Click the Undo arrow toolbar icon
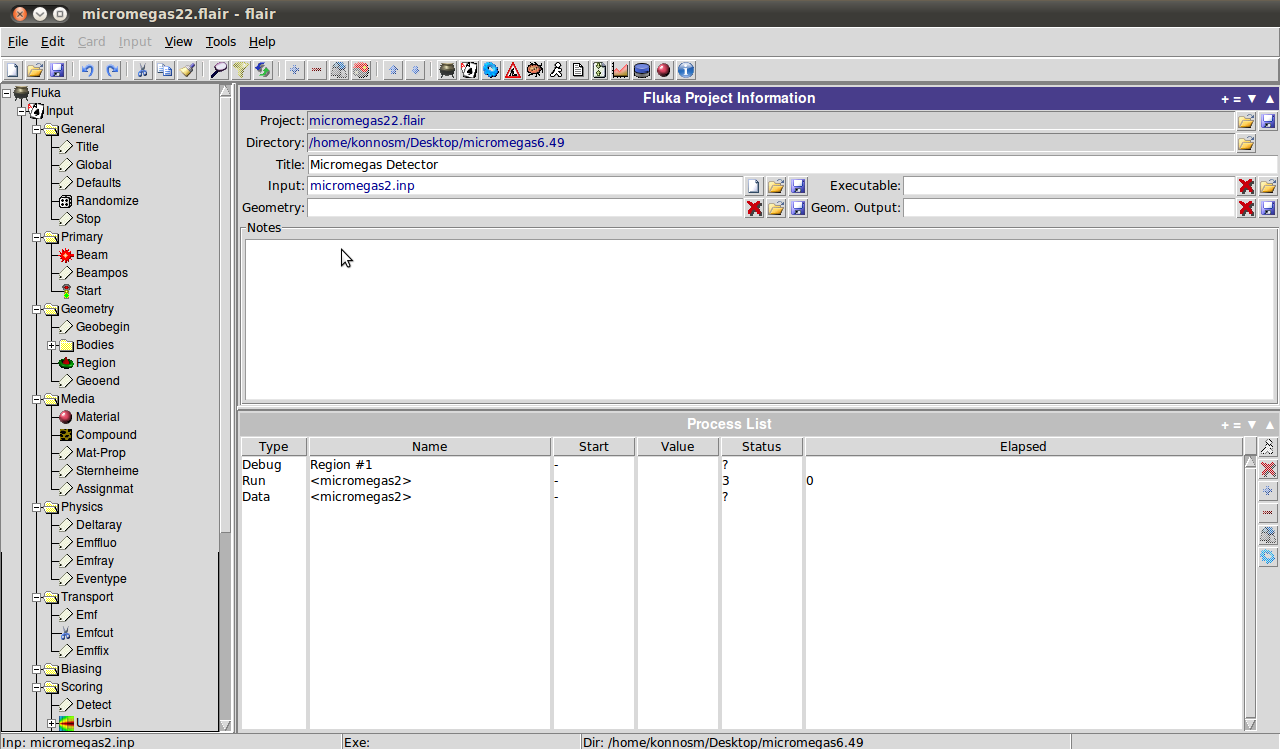 coord(88,70)
